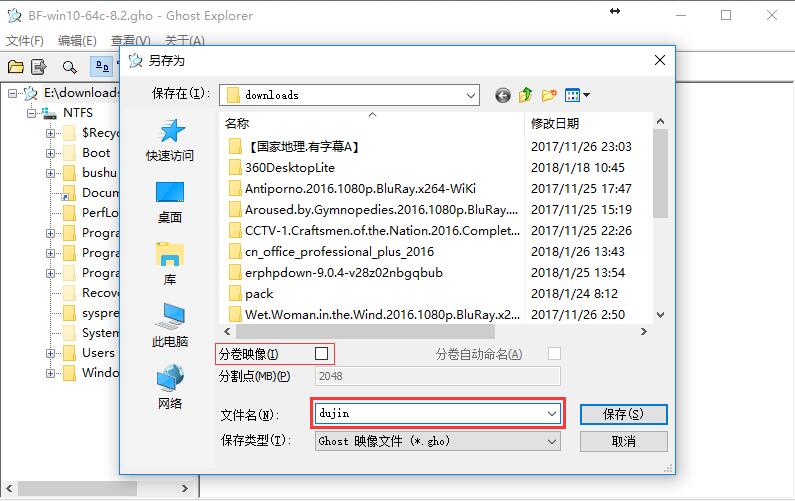Create a new folder icon
The image size is (795, 501).
point(549,95)
